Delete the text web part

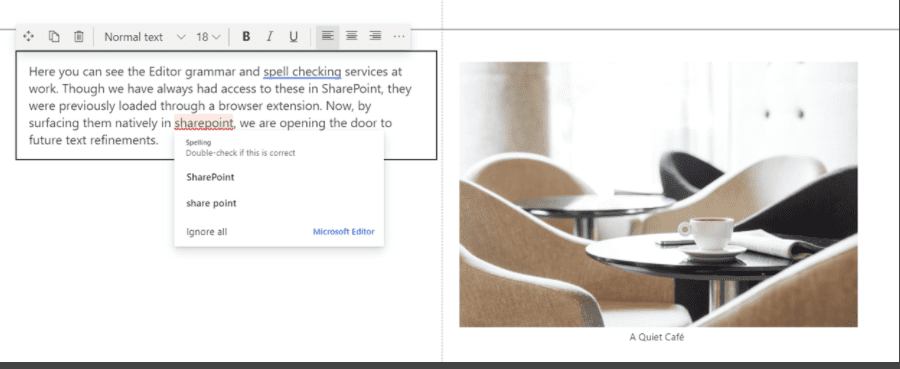(79, 37)
